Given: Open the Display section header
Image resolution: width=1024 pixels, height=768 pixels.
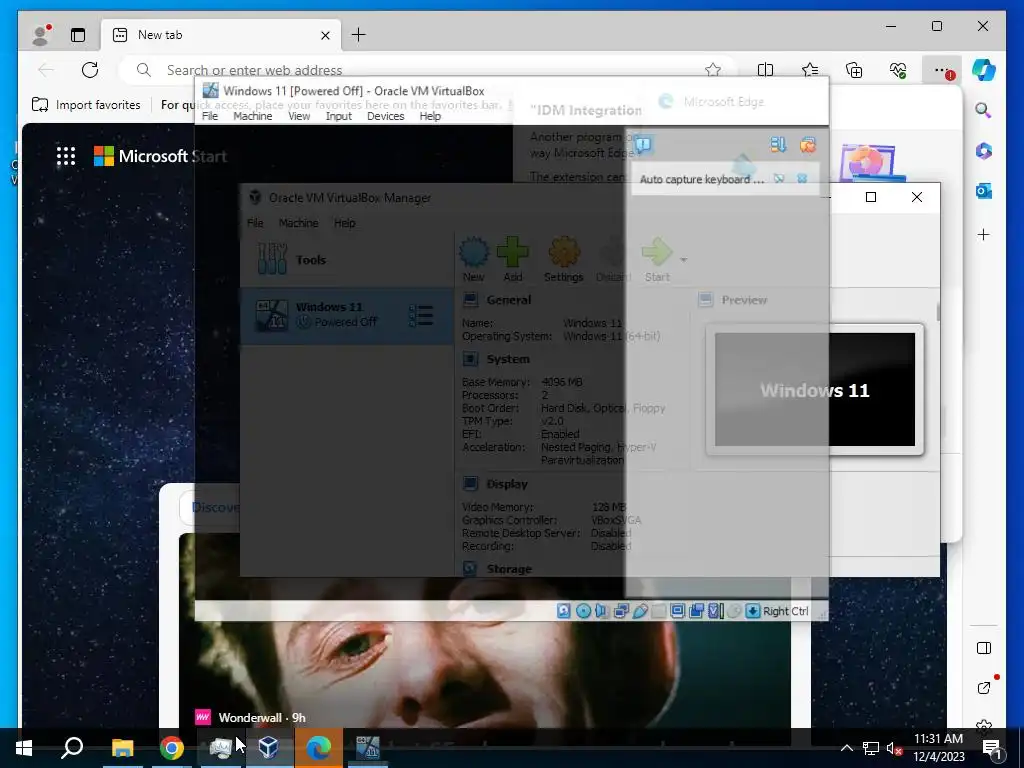Looking at the screenshot, I should [507, 484].
